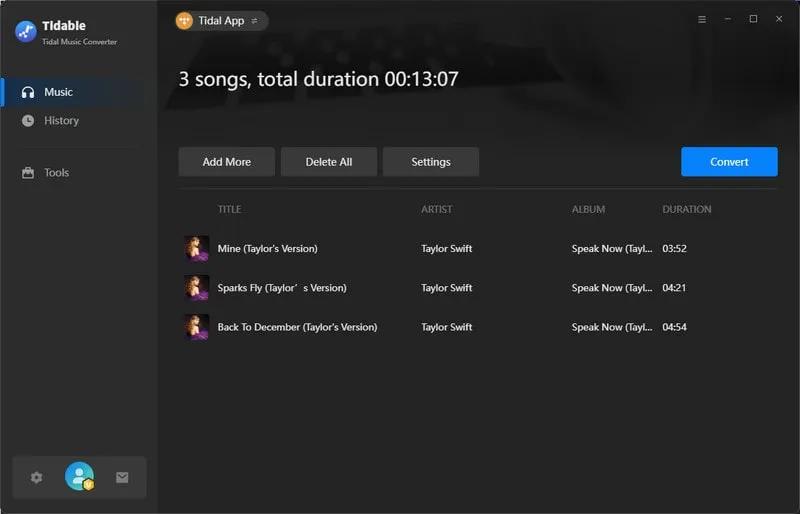800x514 pixels.
Task: Click the clock icon next to History
Action: pyautogui.click(x=28, y=120)
